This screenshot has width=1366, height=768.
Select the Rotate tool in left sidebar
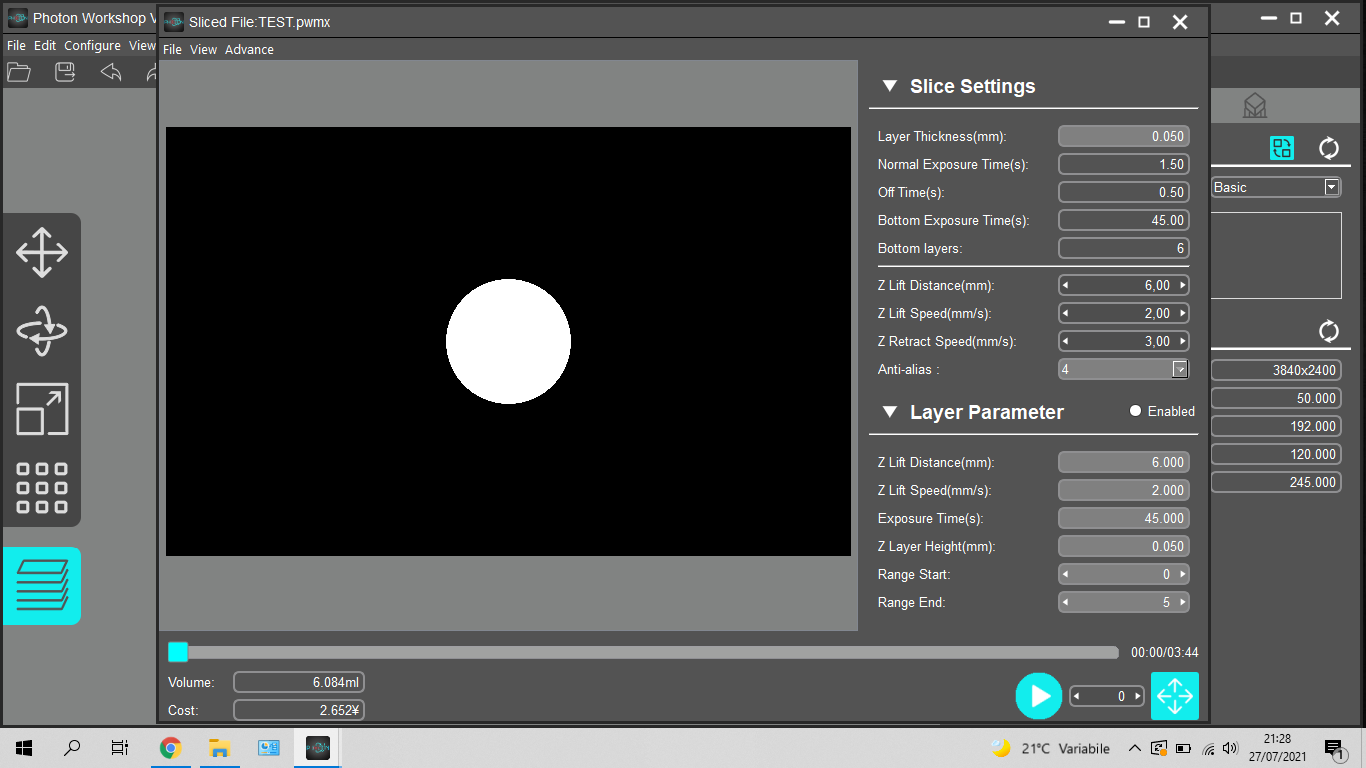point(42,331)
